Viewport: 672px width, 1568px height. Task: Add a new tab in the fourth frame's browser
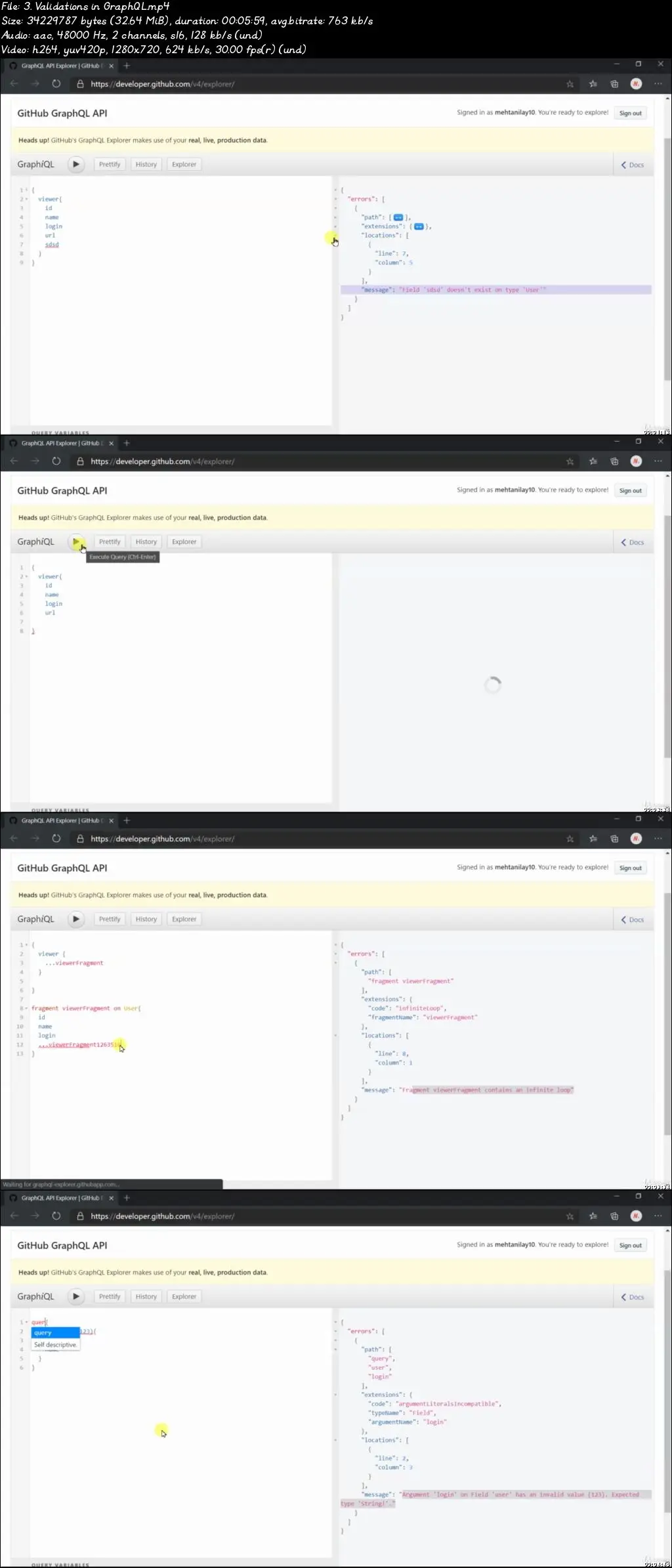pyautogui.click(x=127, y=1198)
